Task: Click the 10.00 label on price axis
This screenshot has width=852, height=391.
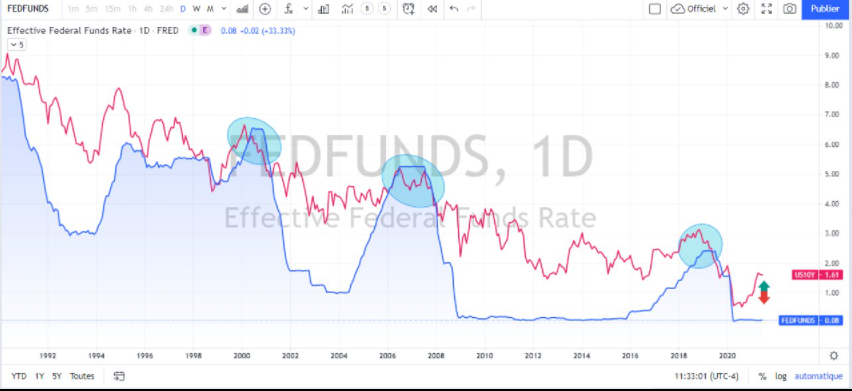Action: click(834, 26)
